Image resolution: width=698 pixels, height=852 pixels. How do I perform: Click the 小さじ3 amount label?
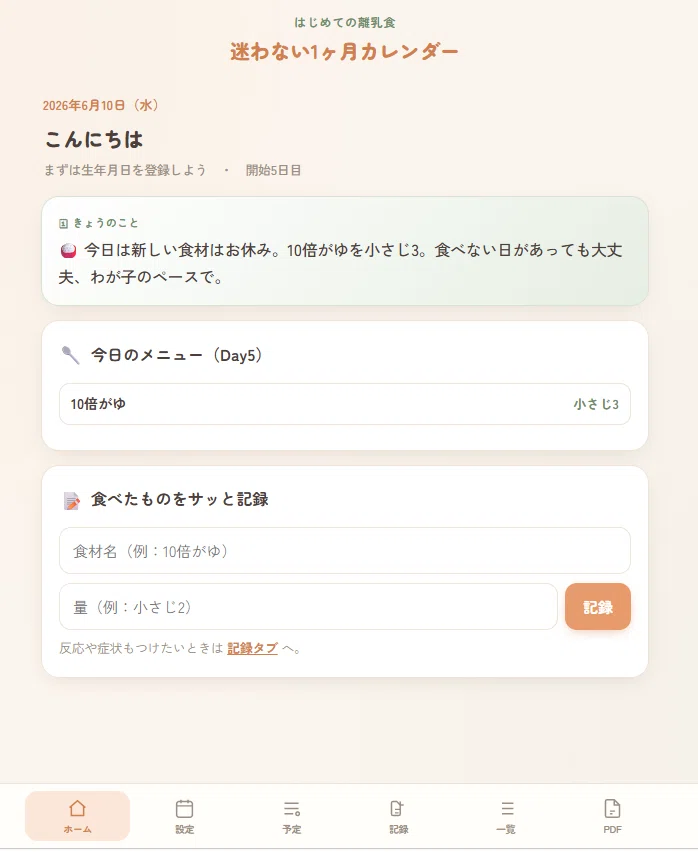point(596,404)
